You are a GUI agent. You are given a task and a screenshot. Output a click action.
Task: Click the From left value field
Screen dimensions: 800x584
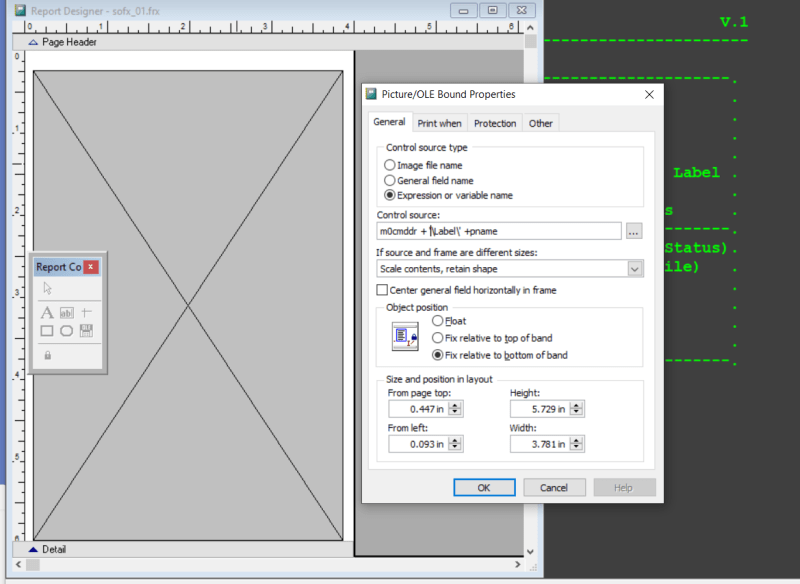(x=420, y=443)
